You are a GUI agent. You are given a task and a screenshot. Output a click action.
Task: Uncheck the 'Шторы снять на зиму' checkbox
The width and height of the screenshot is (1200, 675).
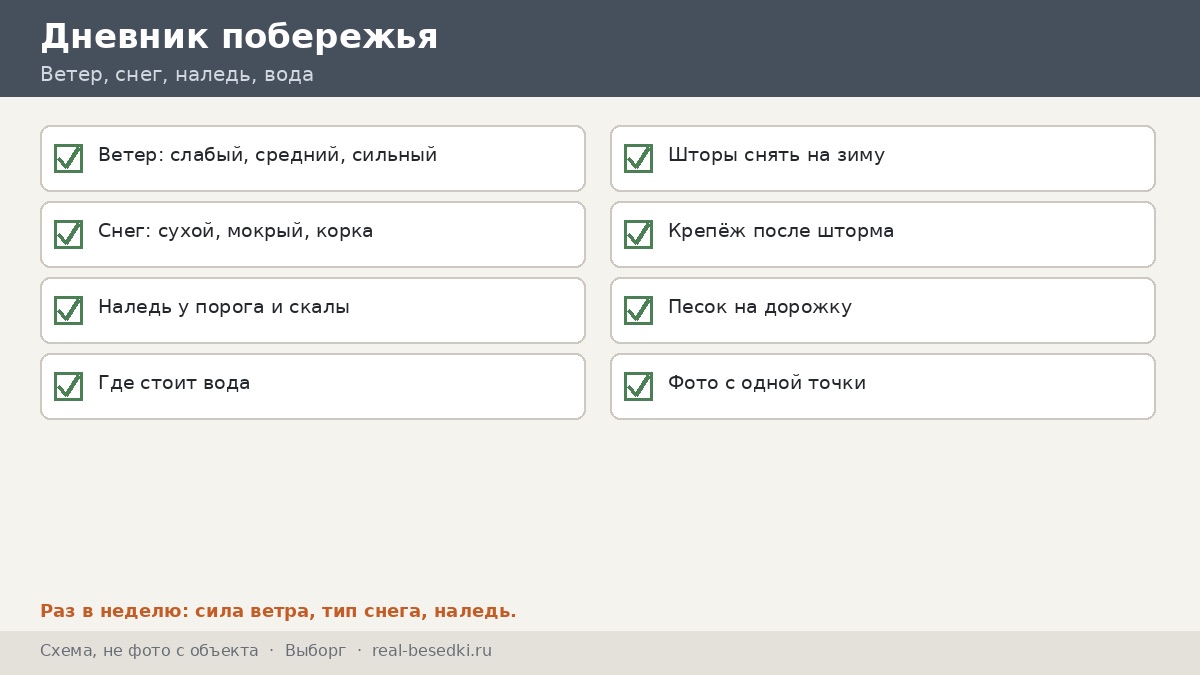click(x=638, y=158)
